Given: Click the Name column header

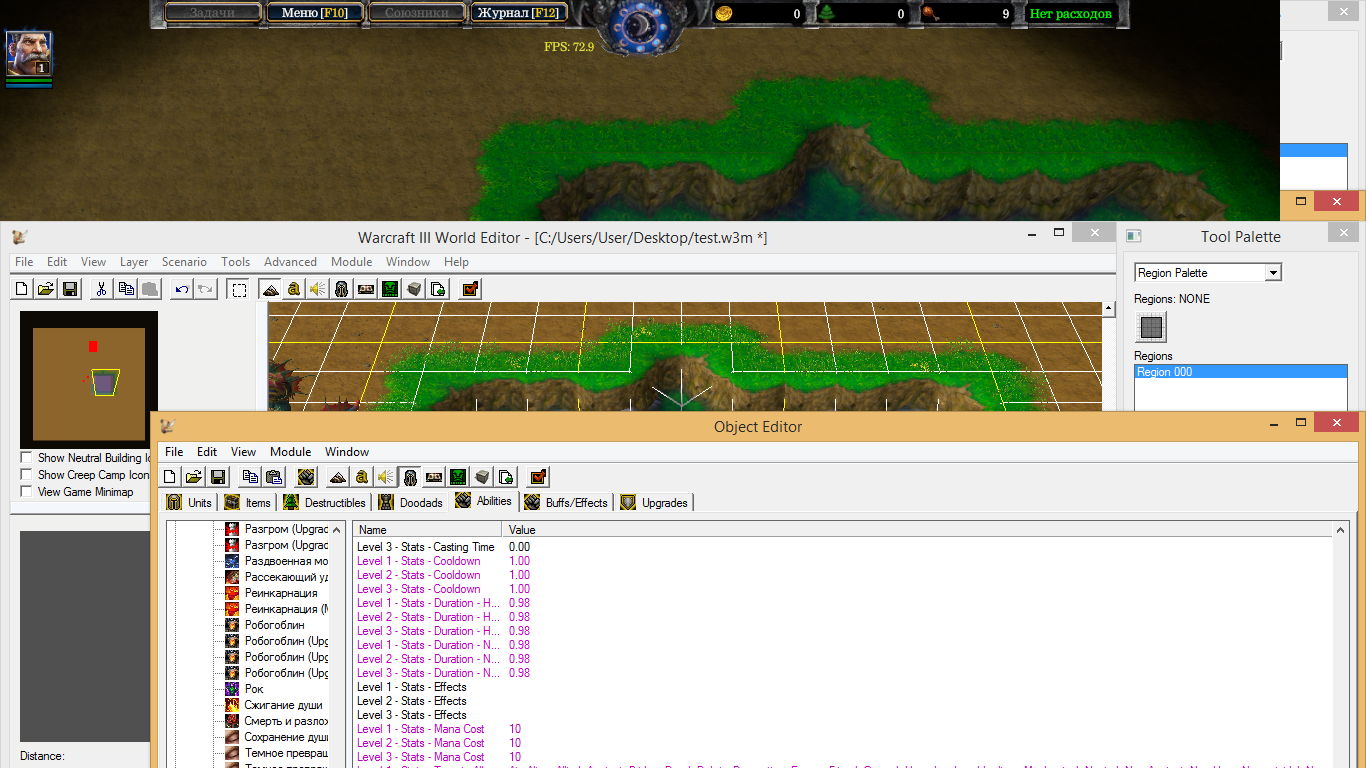Looking at the screenshot, I should tap(428, 530).
